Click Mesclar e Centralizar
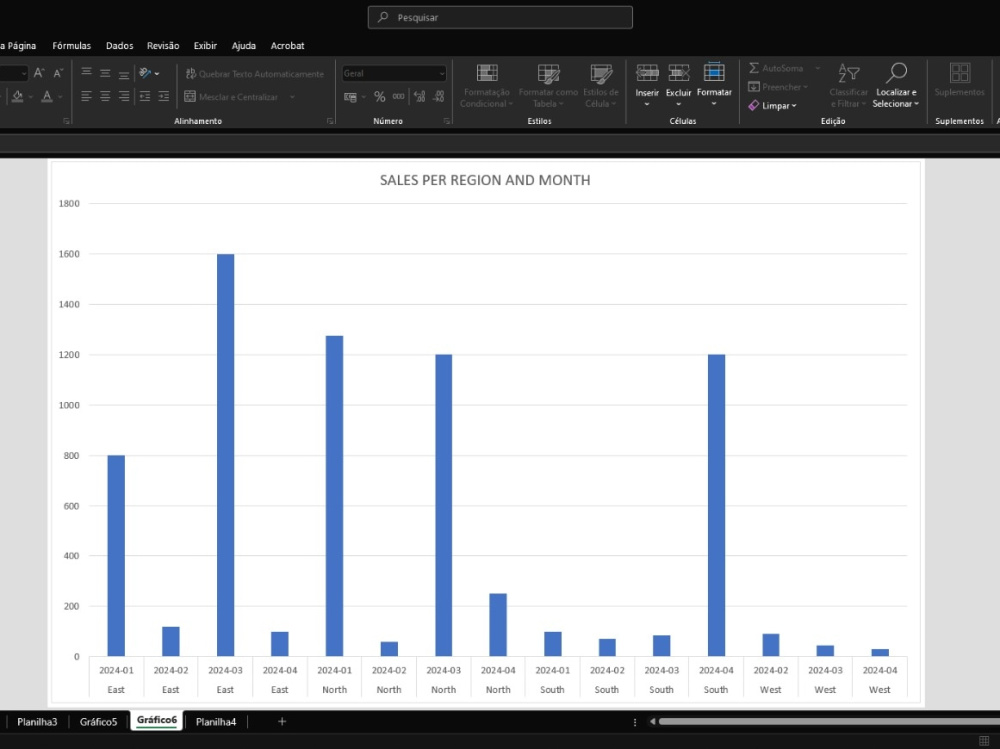1000x749 pixels. pyautogui.click(x=232, y=97)
